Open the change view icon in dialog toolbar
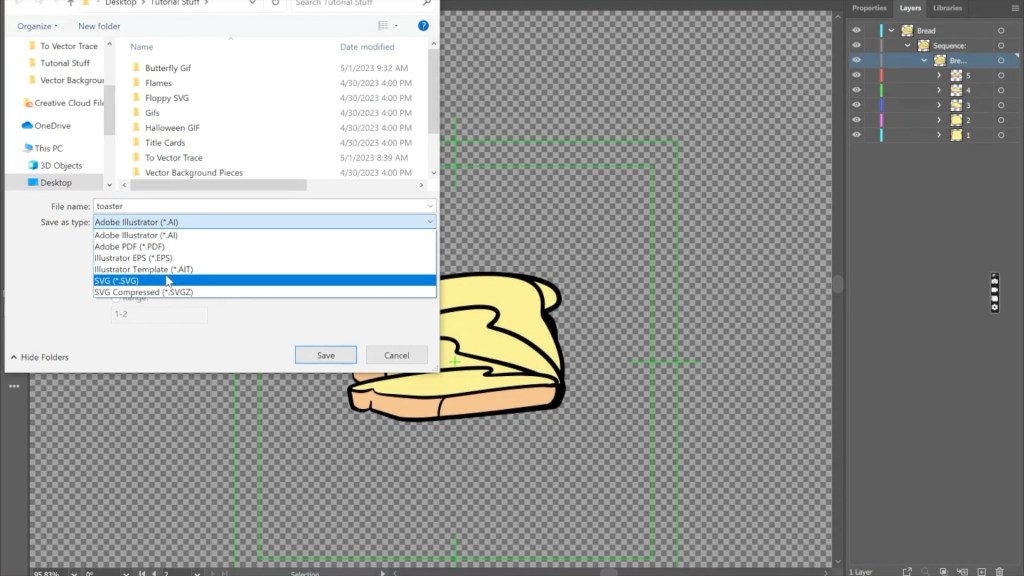1024x576 pixels. point(383,26)
